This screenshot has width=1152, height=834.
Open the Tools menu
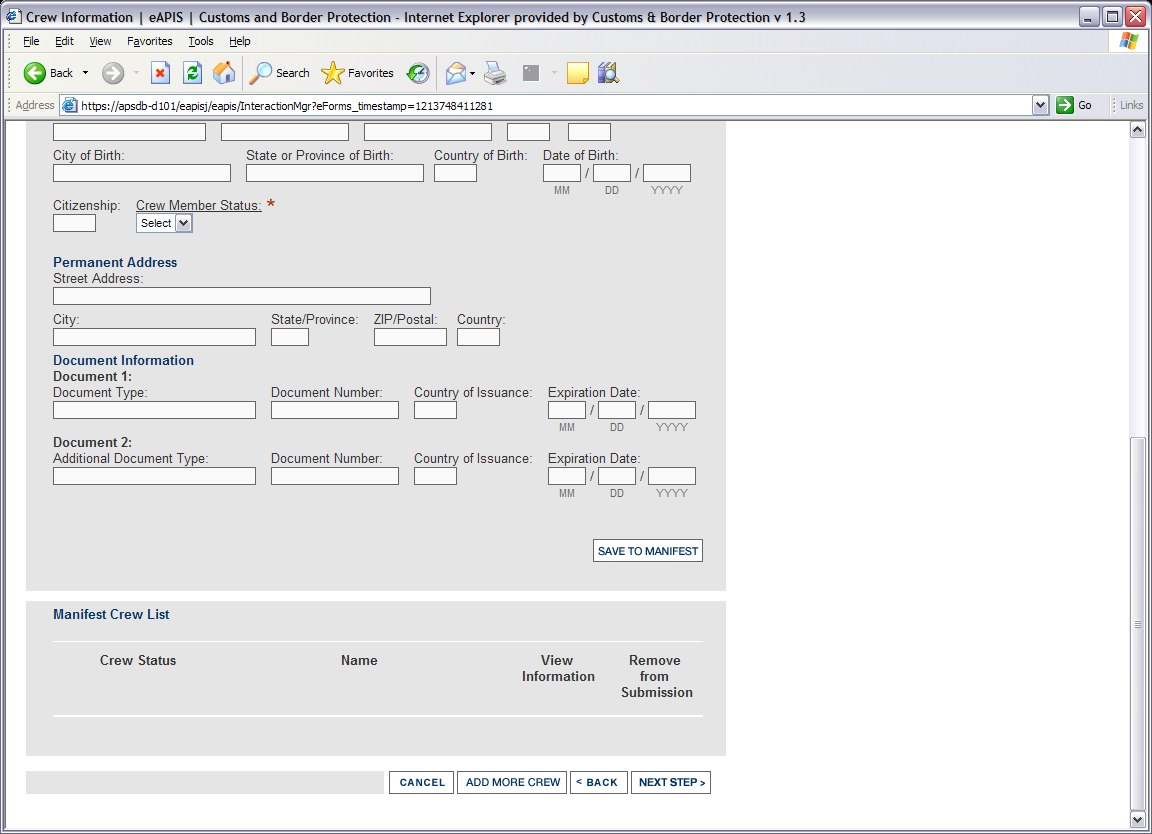(201, 41)
